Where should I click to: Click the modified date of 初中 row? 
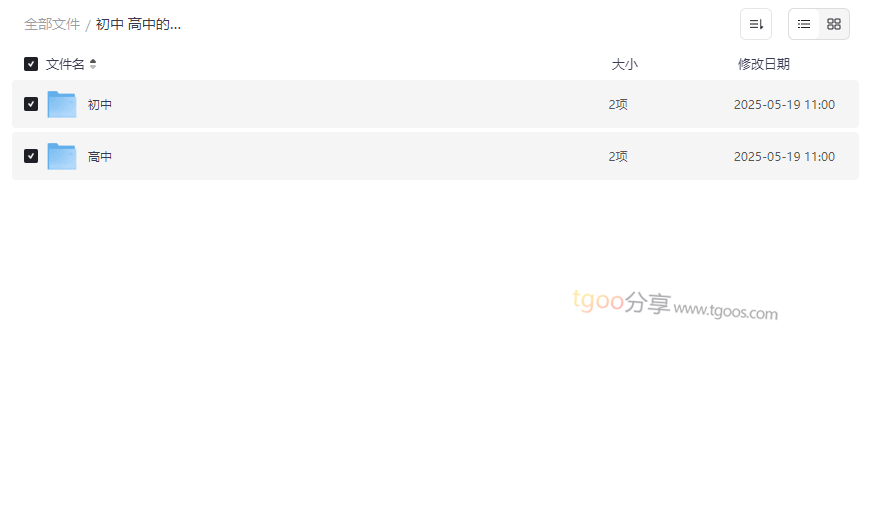pos(784,104)
